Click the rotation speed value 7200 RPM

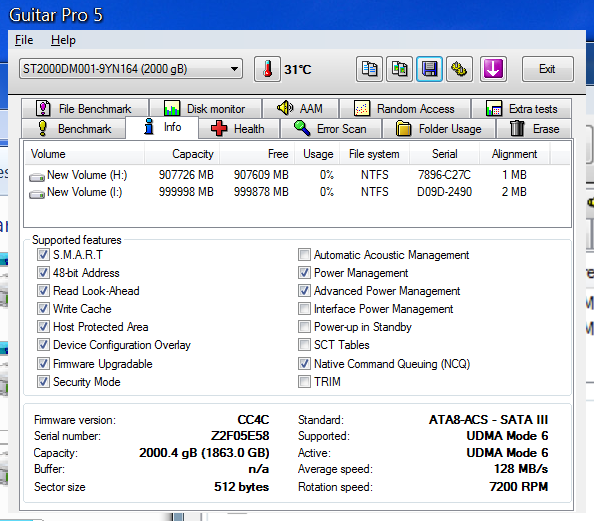click(519, 487)
